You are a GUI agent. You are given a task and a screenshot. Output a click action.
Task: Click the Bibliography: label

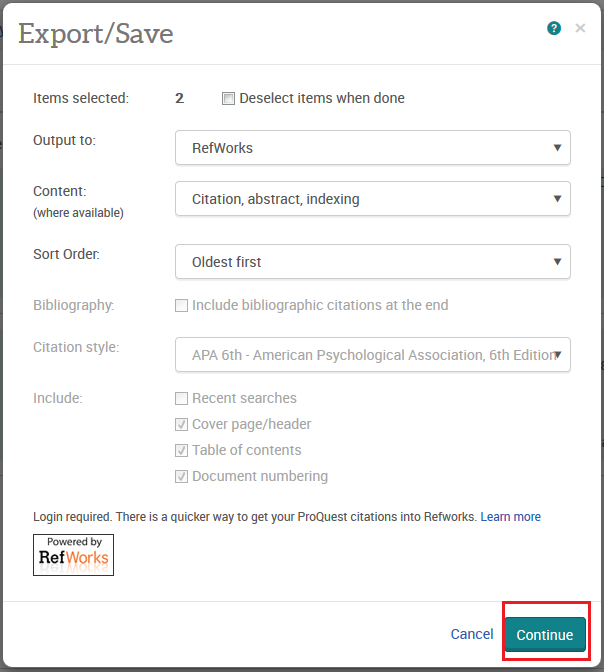pos(74,306)
